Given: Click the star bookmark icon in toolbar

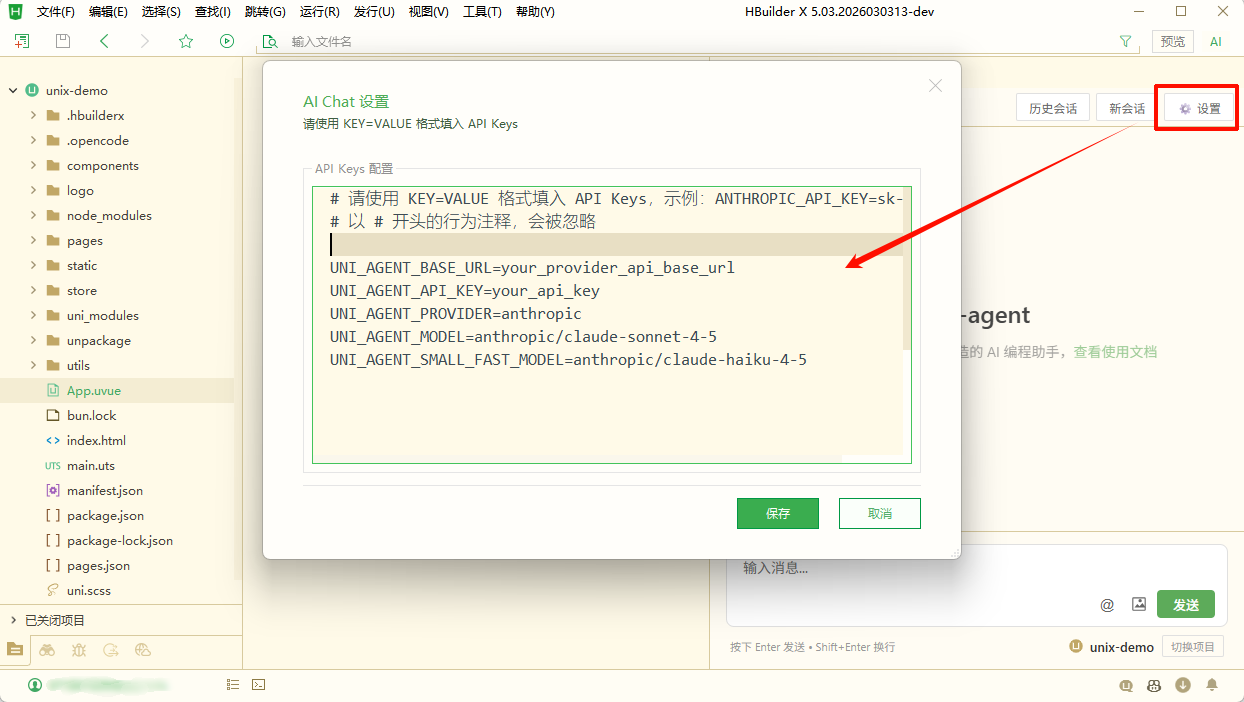Looking at the screenshot, I should pos(185,41).
